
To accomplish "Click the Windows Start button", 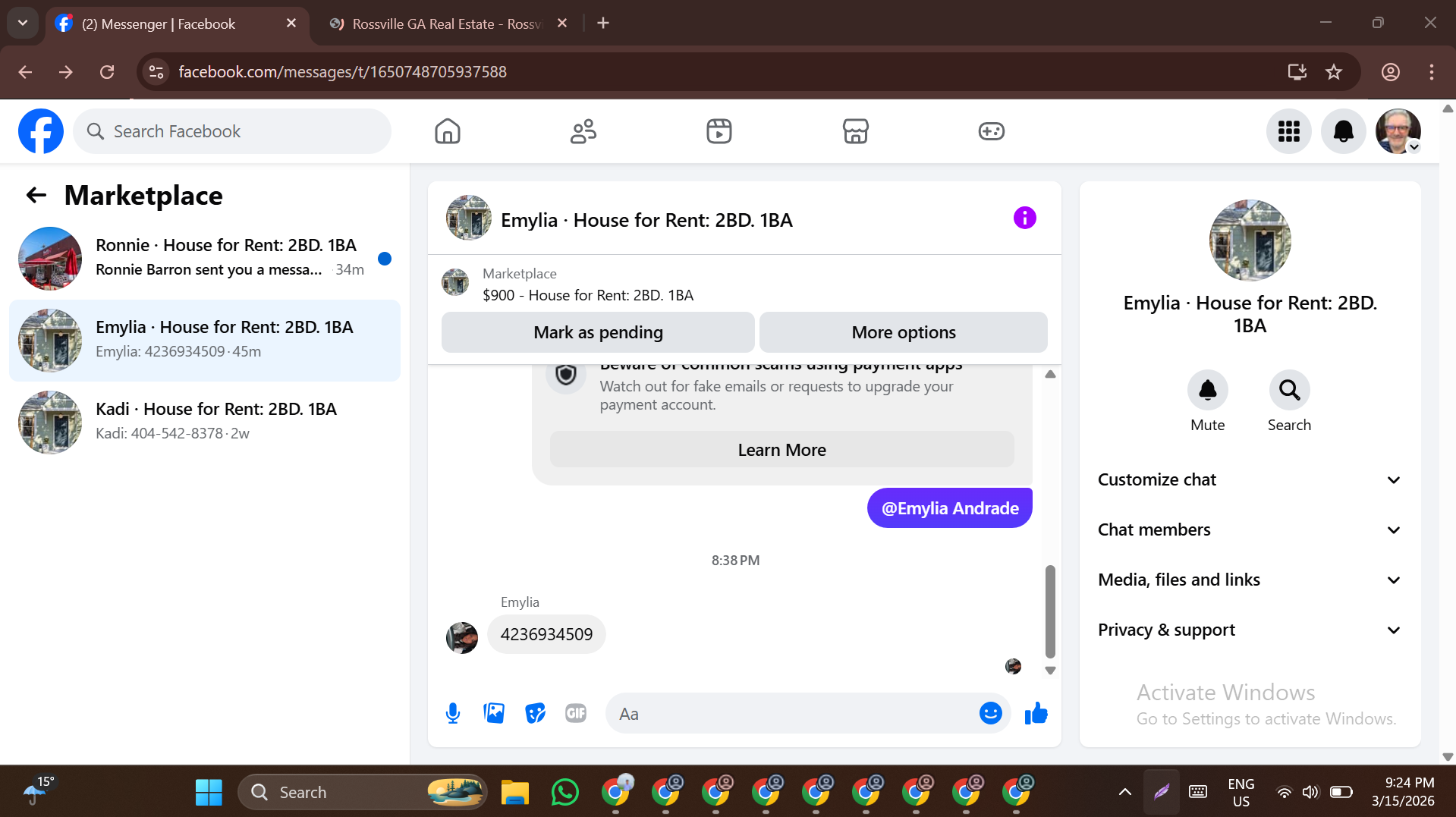I will point(209,792).
